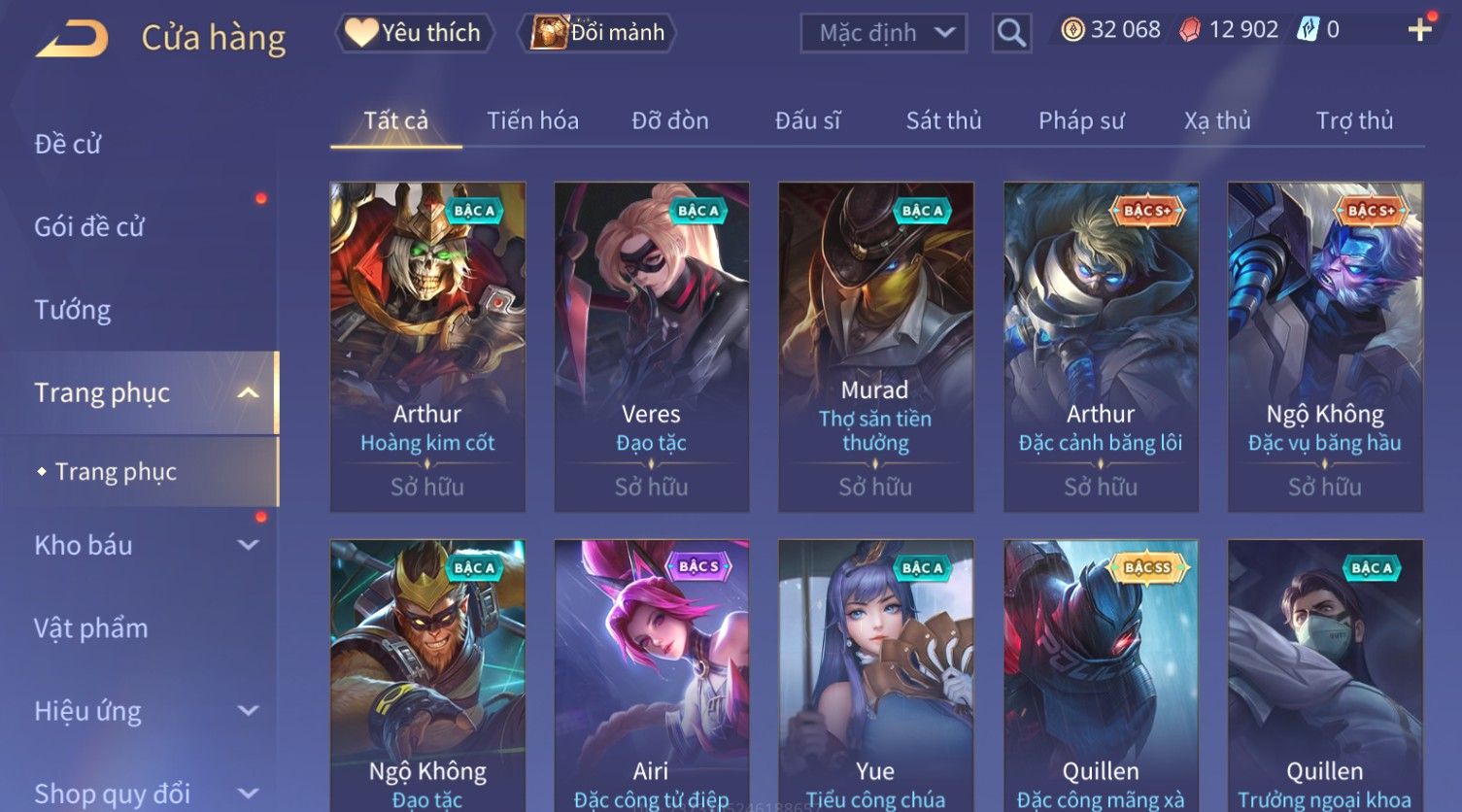1462x812 pixels.
Task: Tap the chest icon in Đổi mảnh
Action: tap(549, 32)
